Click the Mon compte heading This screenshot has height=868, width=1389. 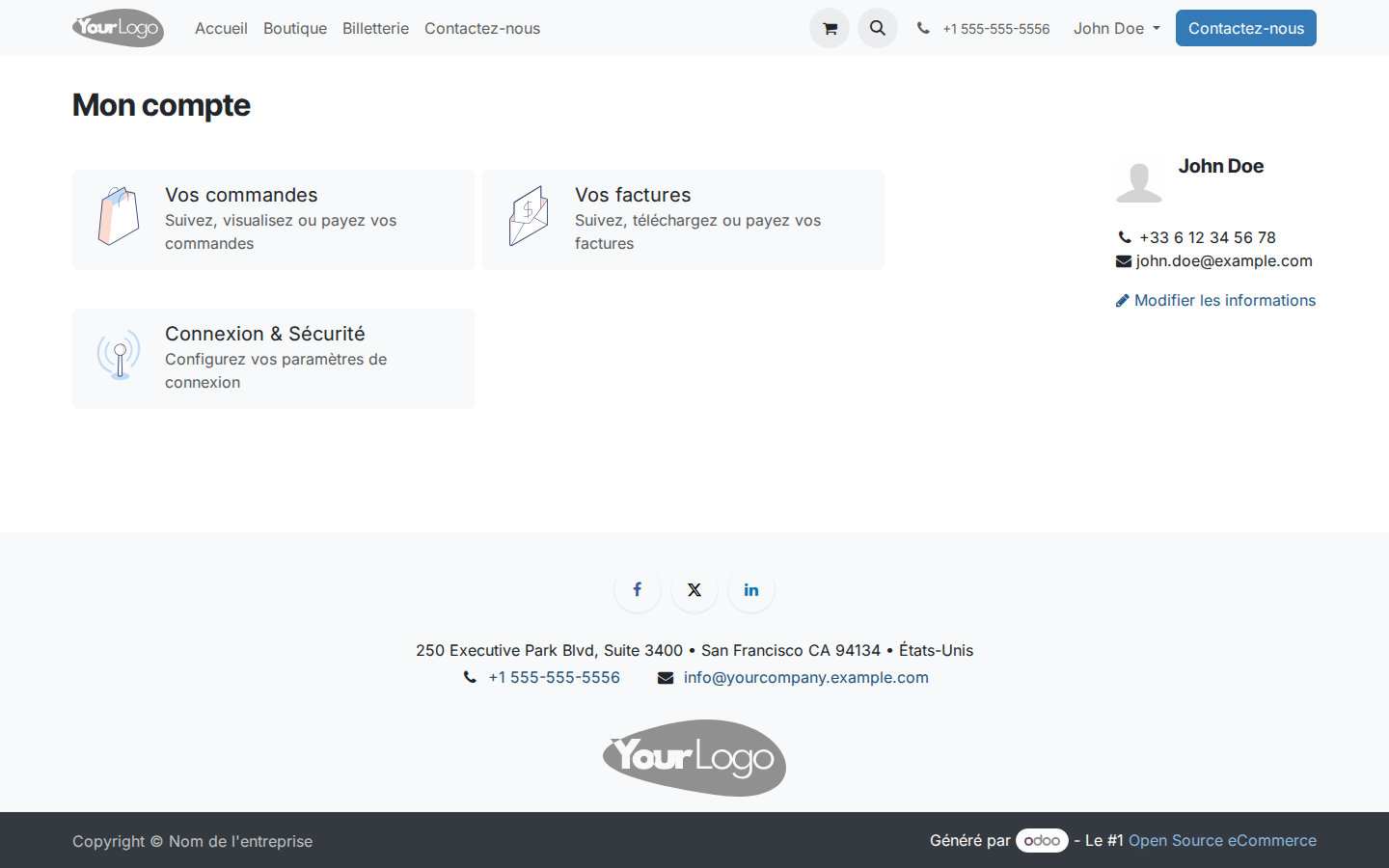pyautogui.click(x=161, y=105)
